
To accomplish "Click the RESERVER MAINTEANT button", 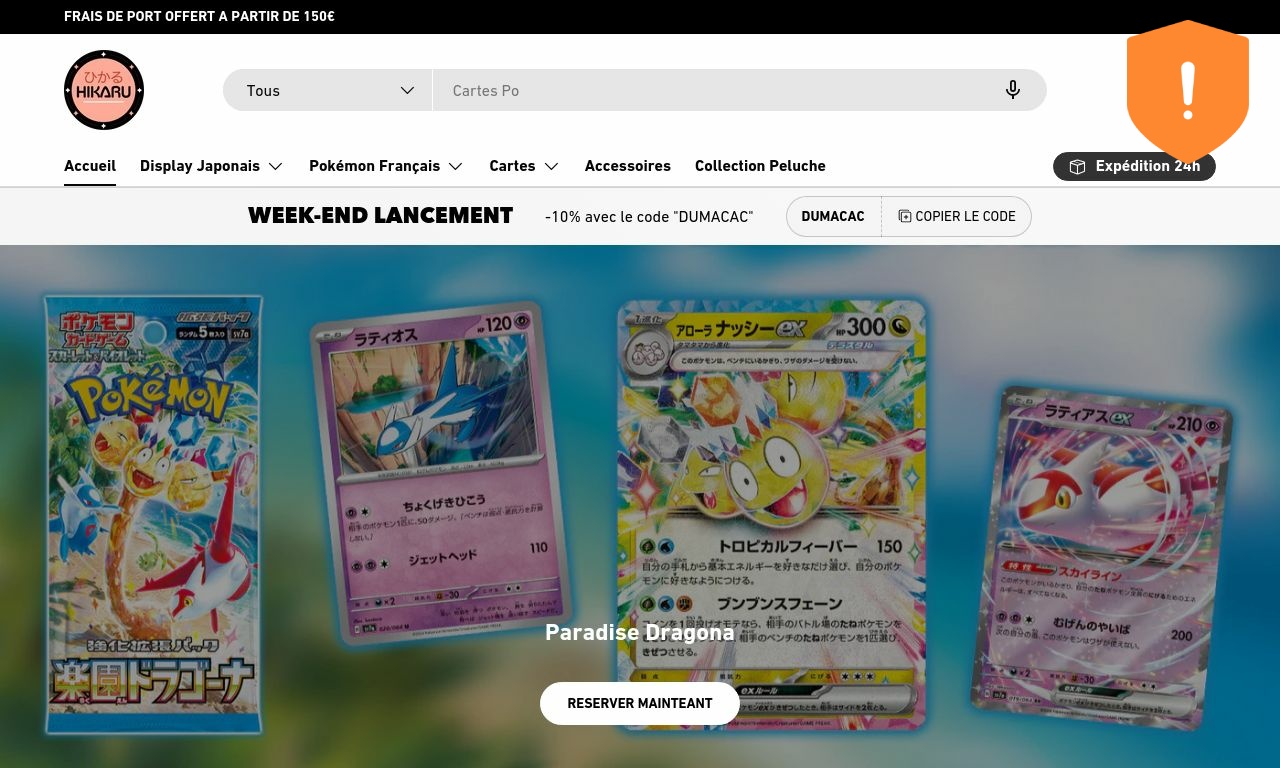I will pos(640,703).
